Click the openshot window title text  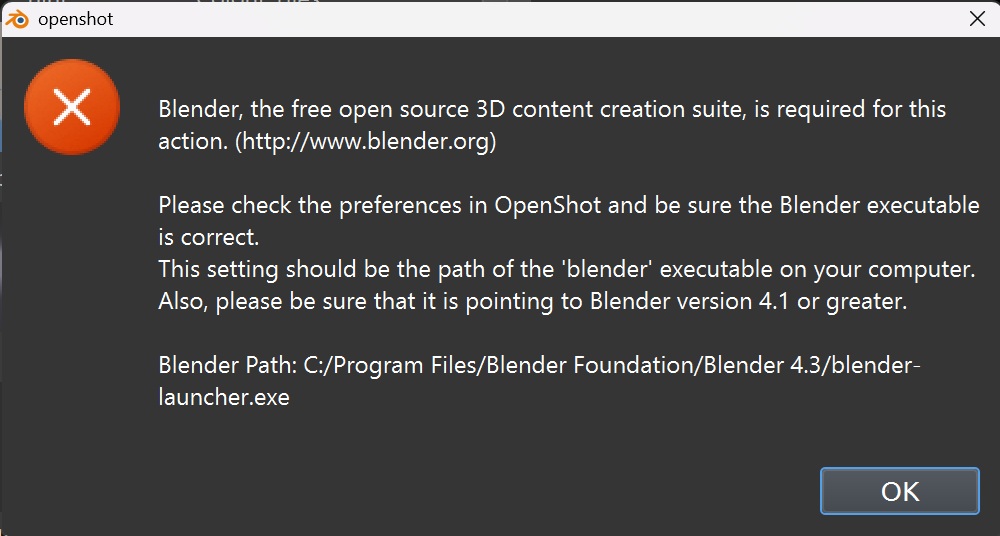[75, 19]
